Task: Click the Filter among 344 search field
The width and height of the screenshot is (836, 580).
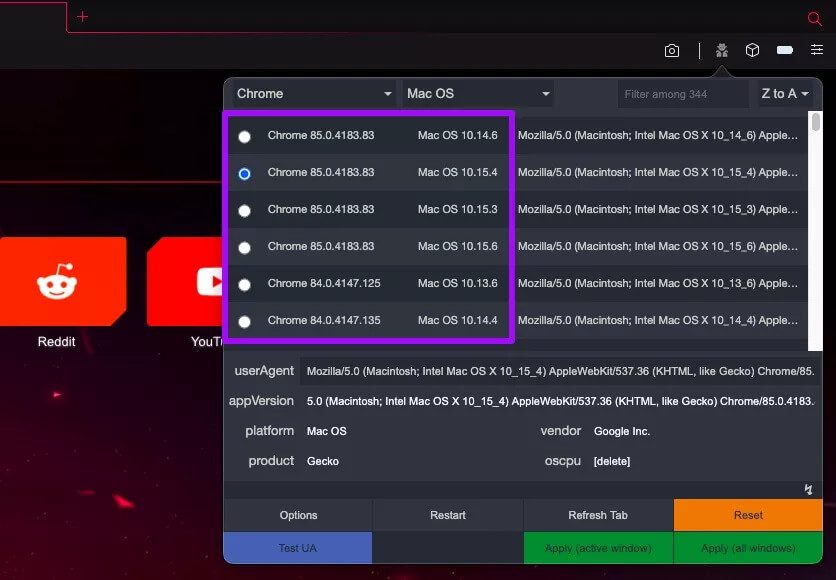Action: tap(682, 94)
